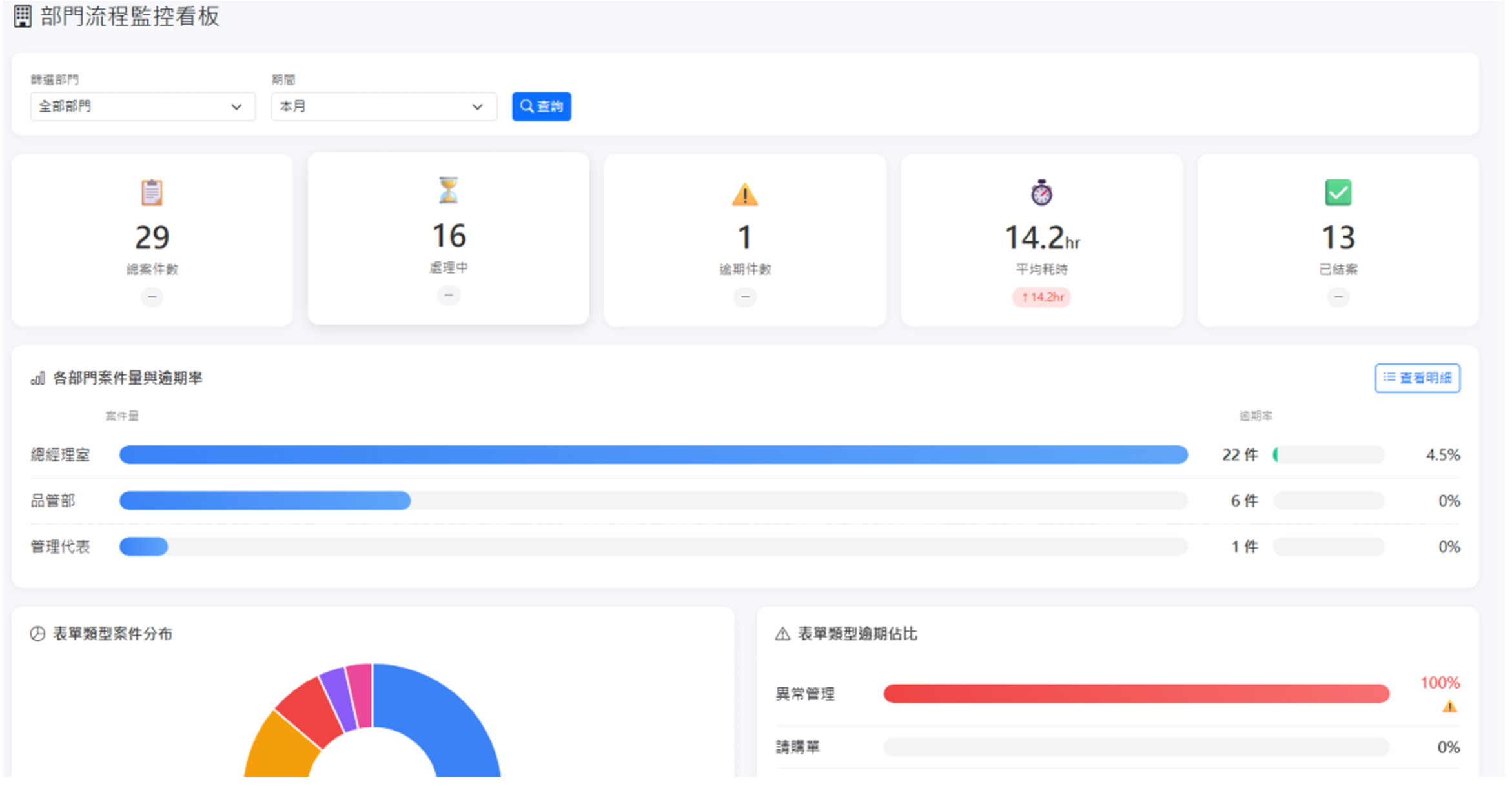1512x786 pixels.
Task: Click the 總經理室 overdue rate mini bar
Action: coord(1328,455)
